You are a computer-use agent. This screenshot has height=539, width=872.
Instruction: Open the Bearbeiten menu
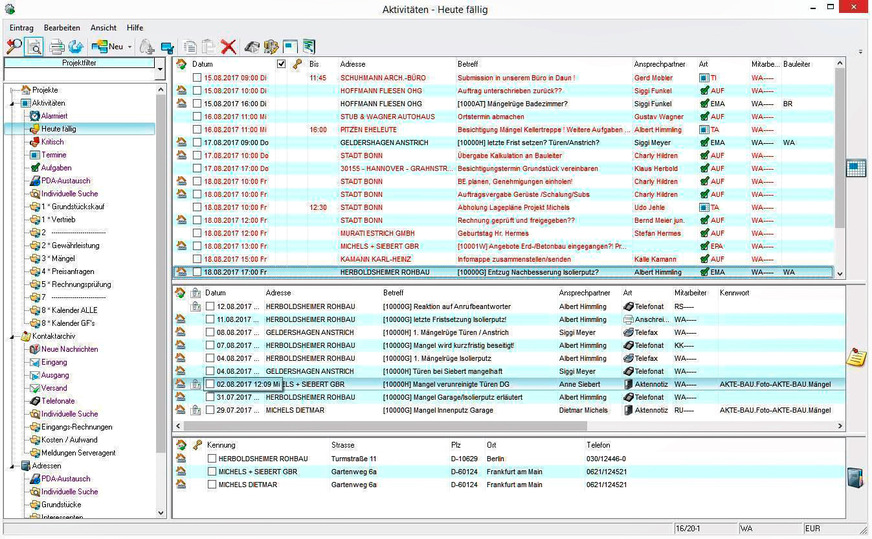(62, 27)
